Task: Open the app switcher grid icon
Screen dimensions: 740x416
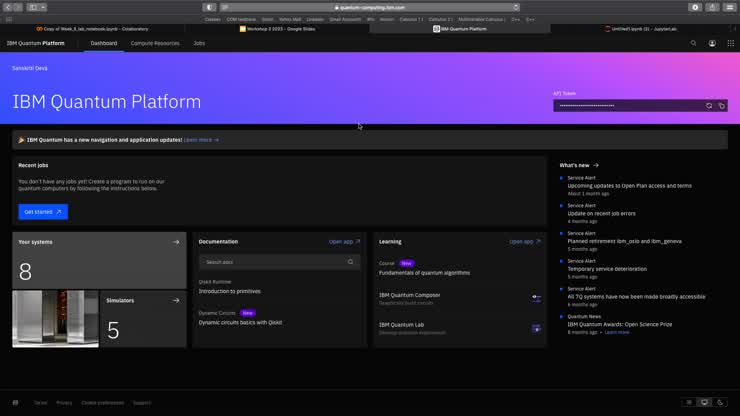Action: (x=730, y=43)
